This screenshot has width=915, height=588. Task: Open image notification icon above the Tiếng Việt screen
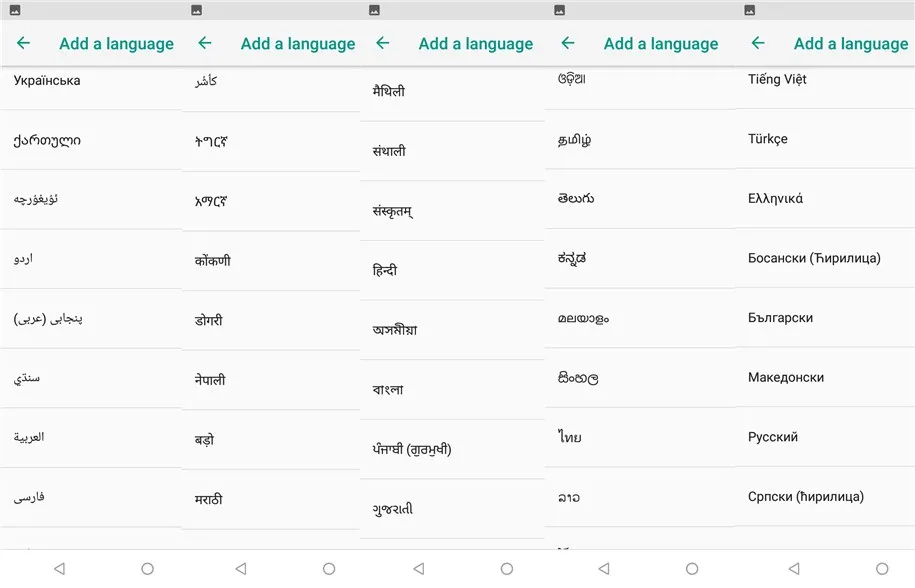click(750, 10)
